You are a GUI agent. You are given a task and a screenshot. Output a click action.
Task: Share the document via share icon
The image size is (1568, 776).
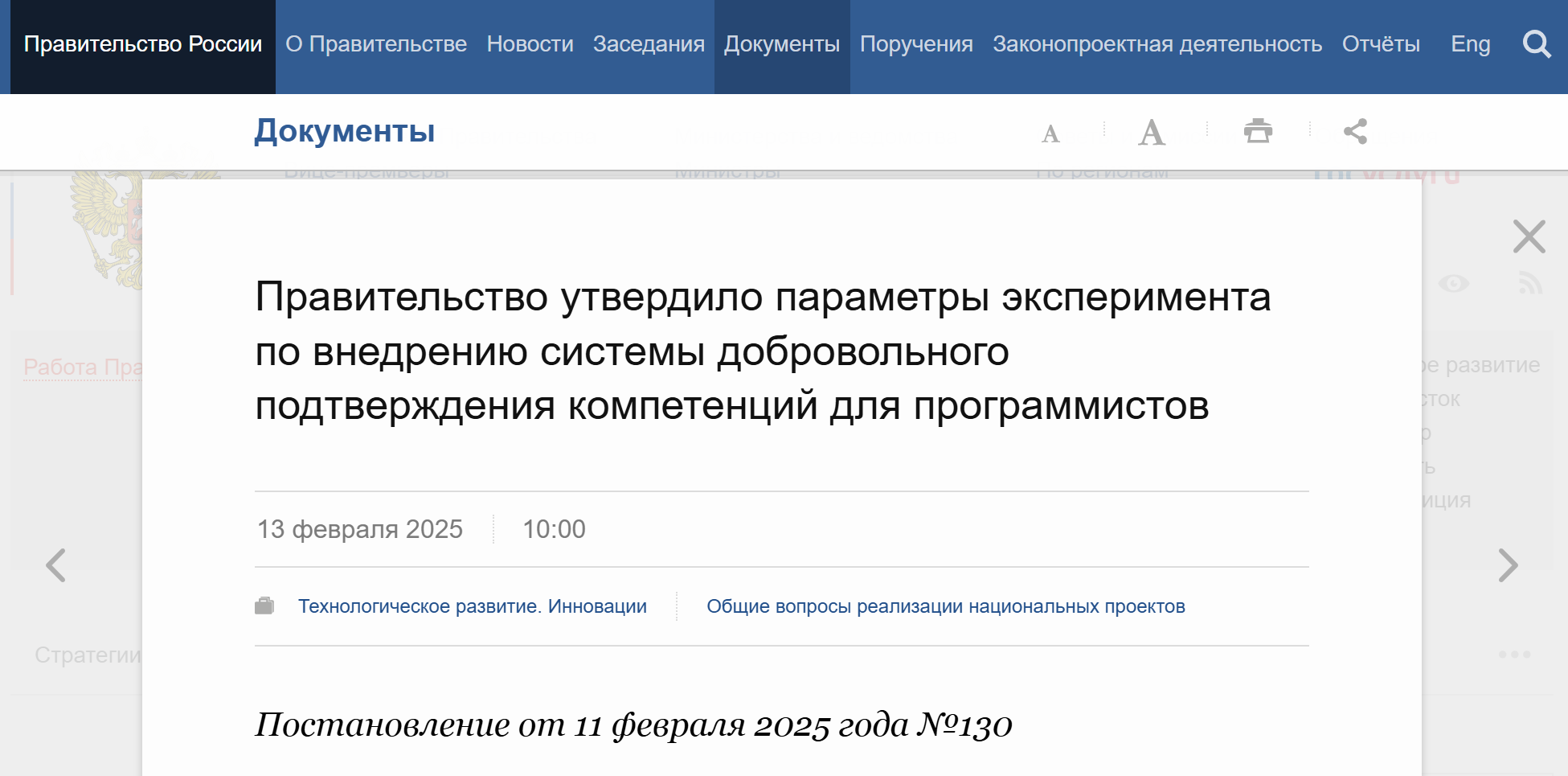(1355, 131)
